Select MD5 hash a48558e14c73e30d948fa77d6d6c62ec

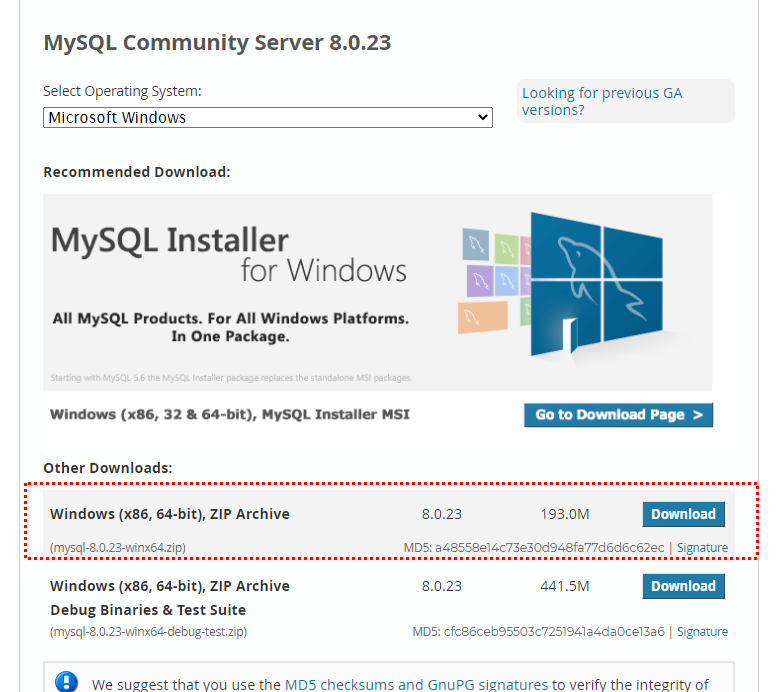click(x=549, y=548)
